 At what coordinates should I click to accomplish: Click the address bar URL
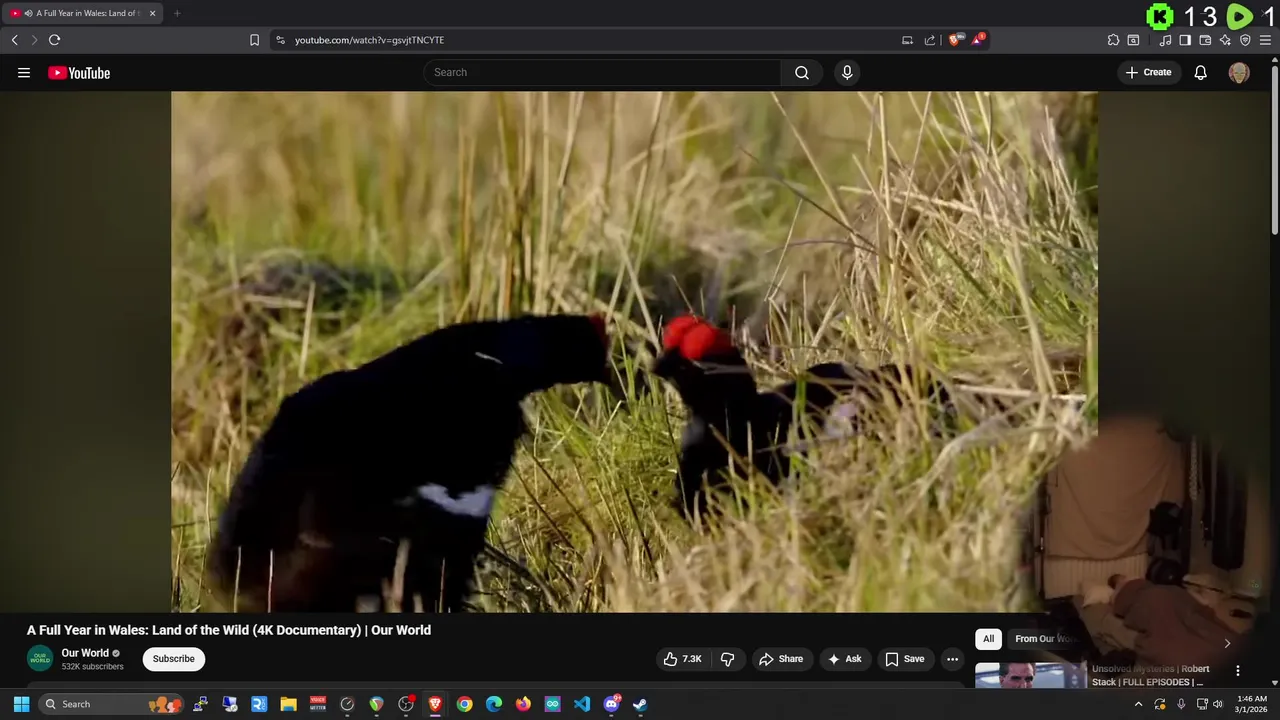point(369,40)
